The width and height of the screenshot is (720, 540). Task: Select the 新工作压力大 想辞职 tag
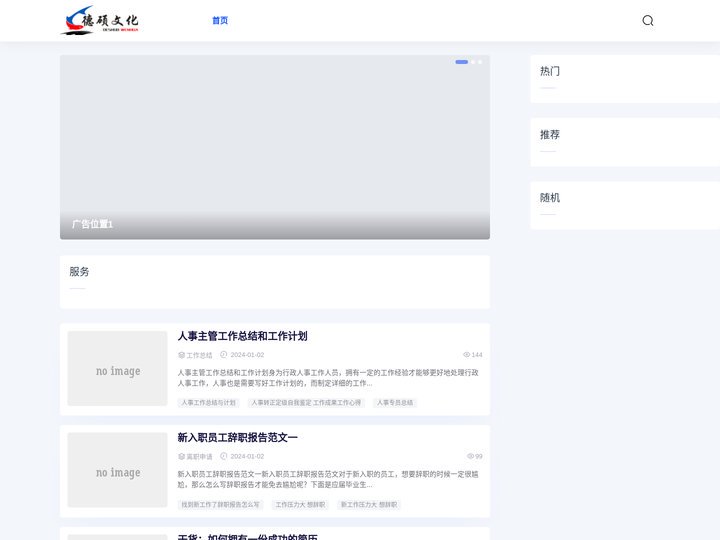[x=369, y=505]
